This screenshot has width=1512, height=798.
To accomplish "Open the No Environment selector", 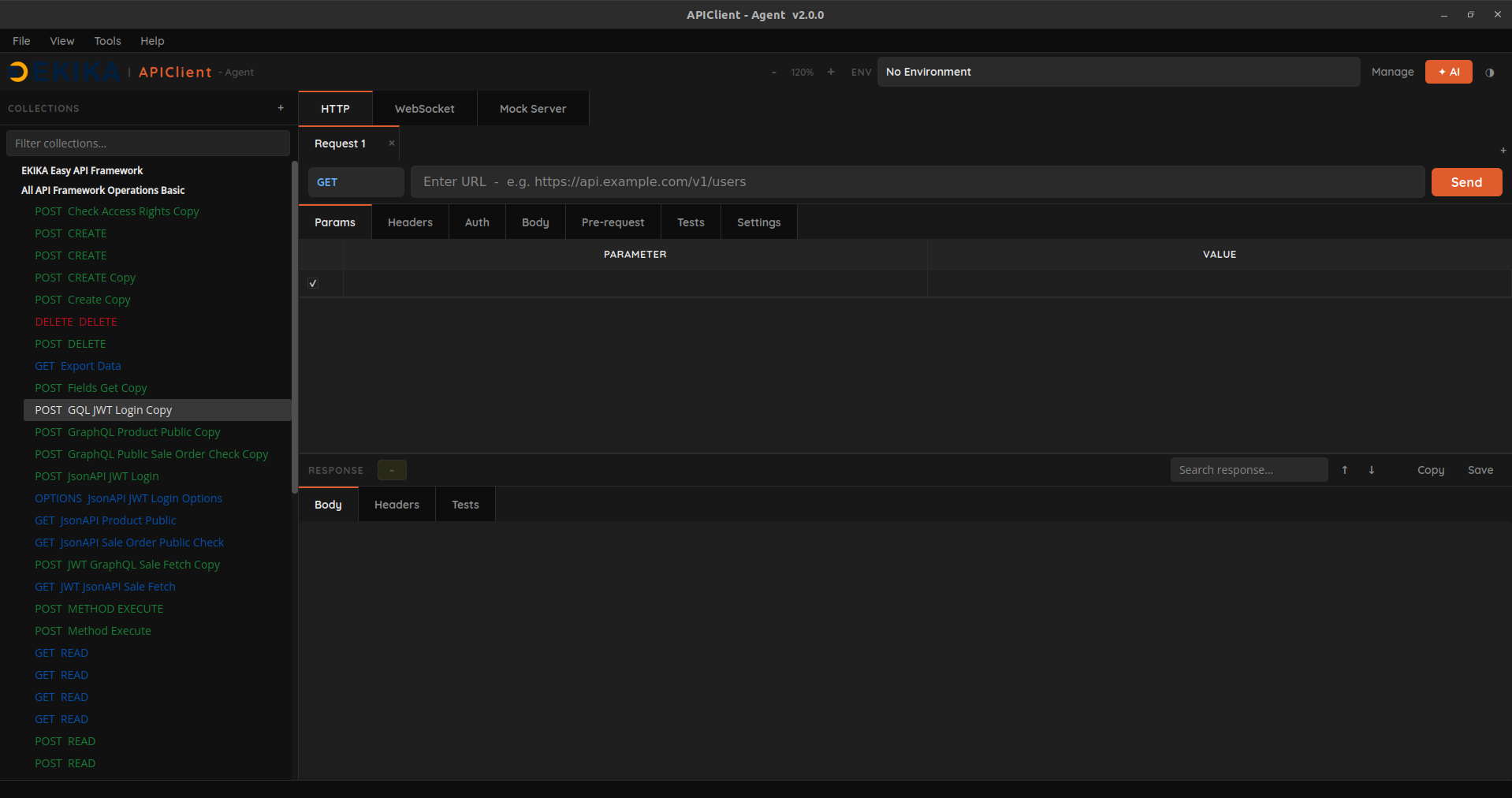I will (x=1117, y=72).
